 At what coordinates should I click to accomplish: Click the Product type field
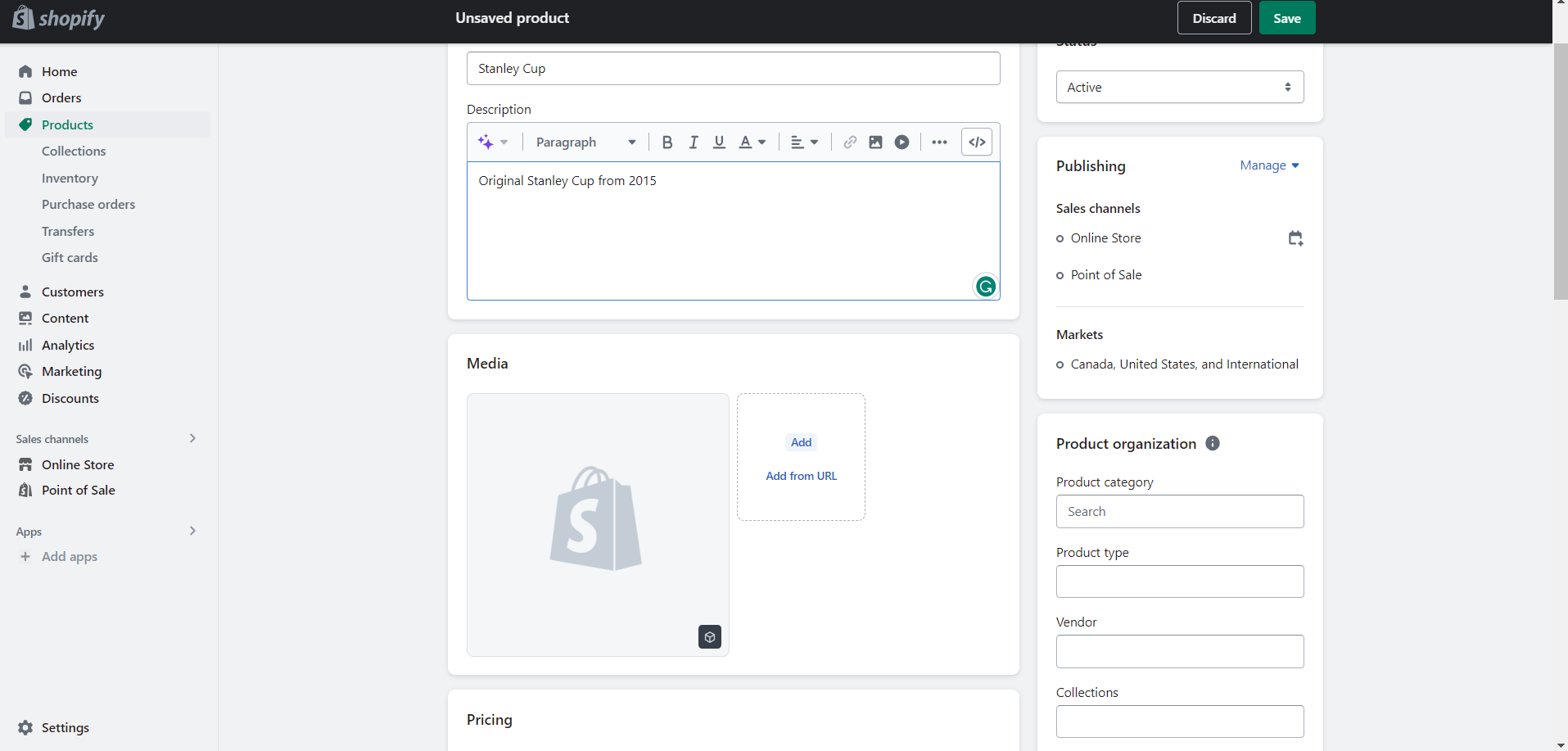(x=1179, y=581)
